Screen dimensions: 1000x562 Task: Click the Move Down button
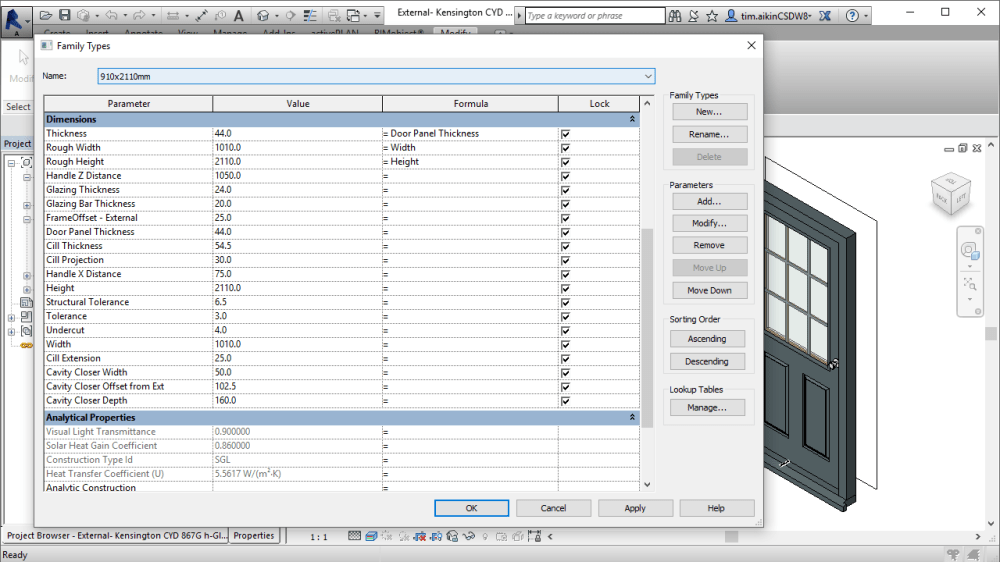[x=709, y=290]
